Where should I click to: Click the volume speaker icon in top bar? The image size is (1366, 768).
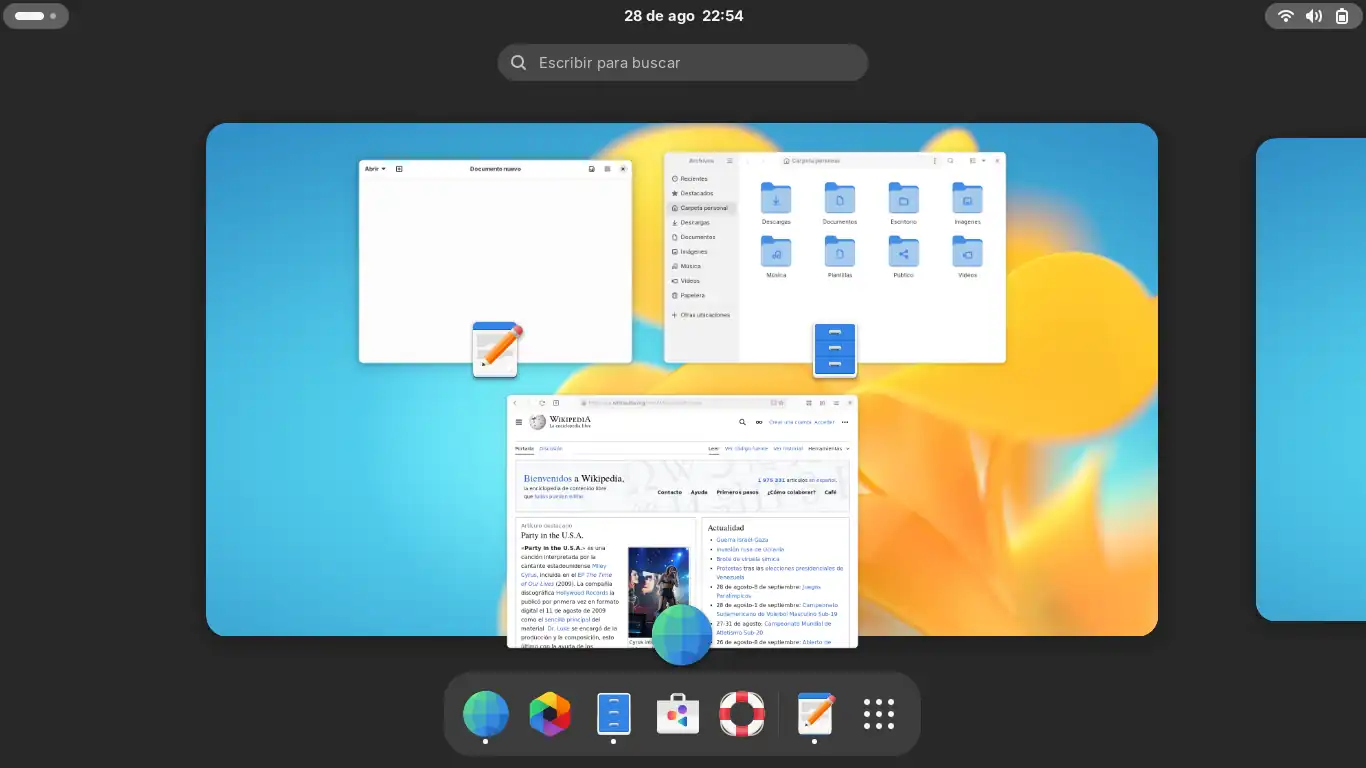(x=1314, y=16)
